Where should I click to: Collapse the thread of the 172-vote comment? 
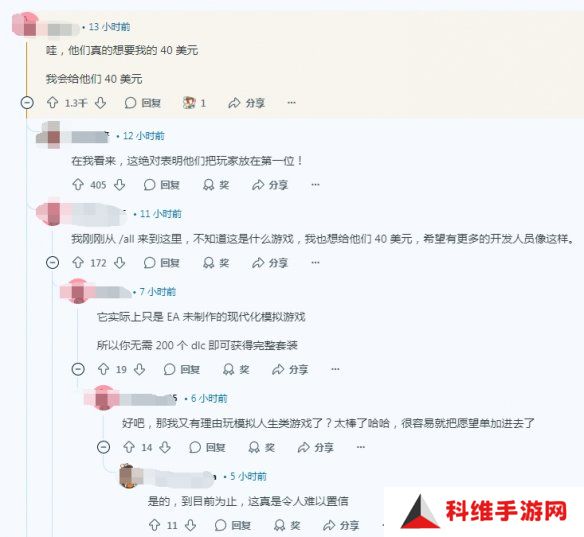[x=53, y=263]
